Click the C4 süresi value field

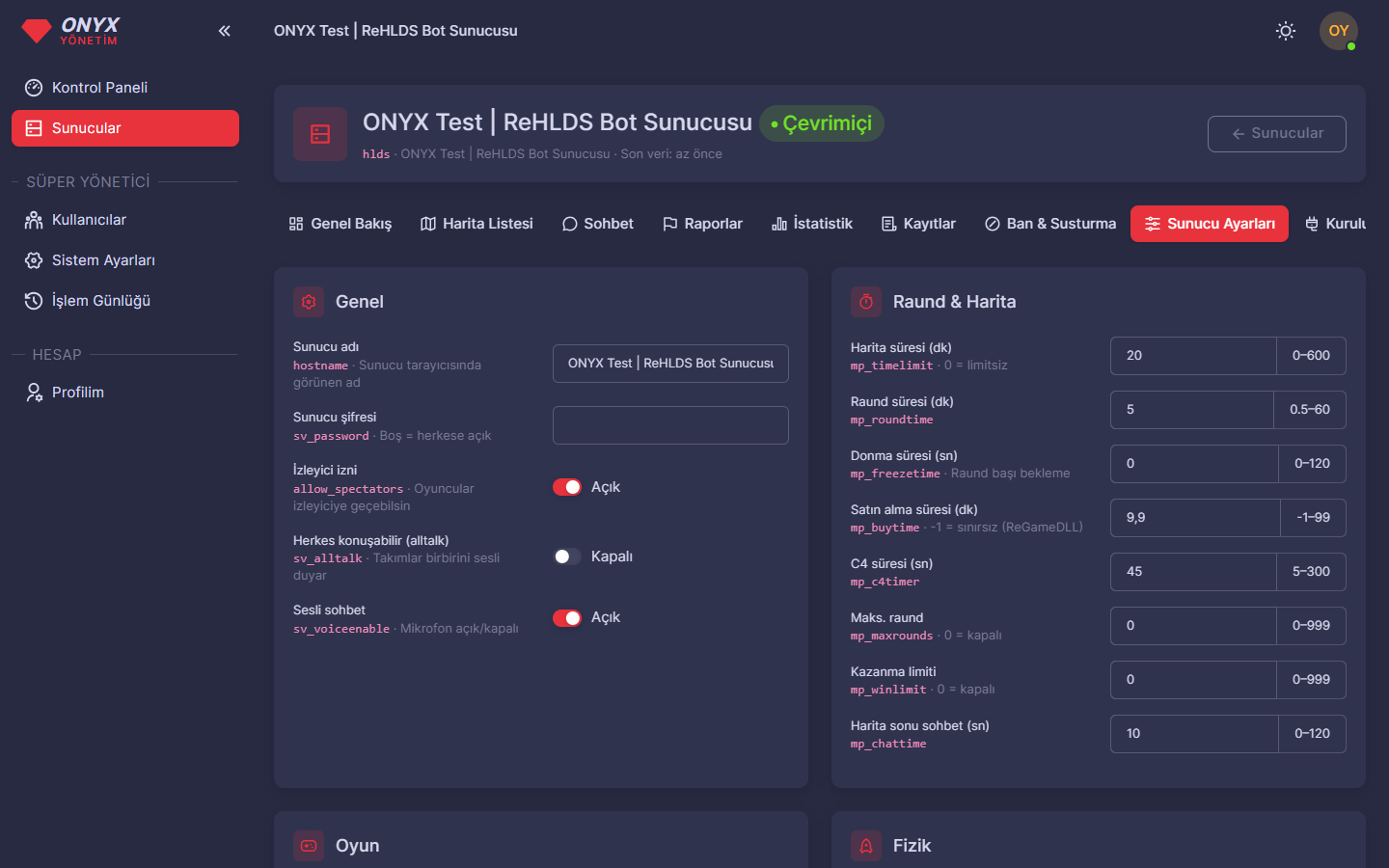coord(1193,572)
